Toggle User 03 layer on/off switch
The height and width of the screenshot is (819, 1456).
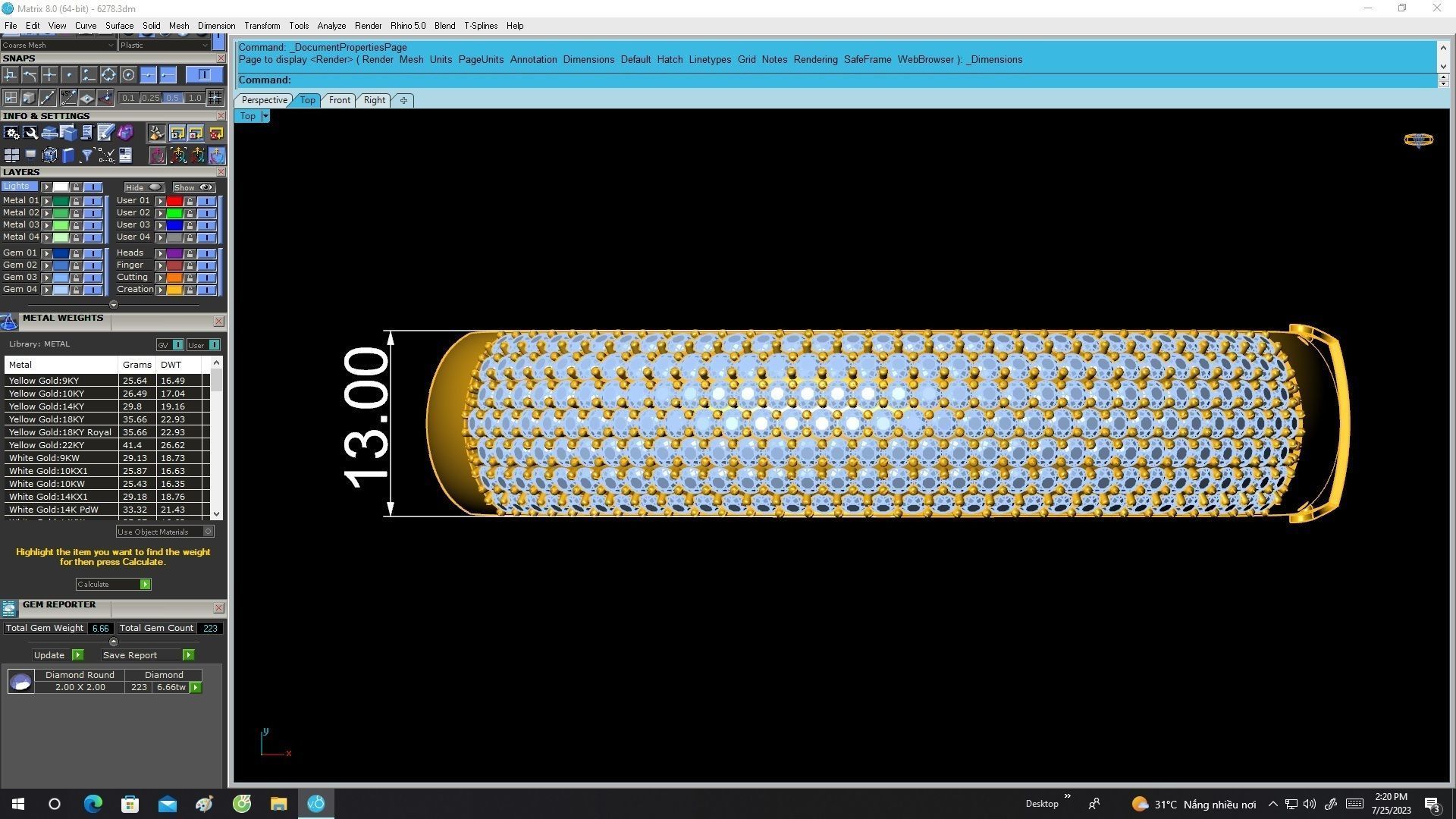206,225
